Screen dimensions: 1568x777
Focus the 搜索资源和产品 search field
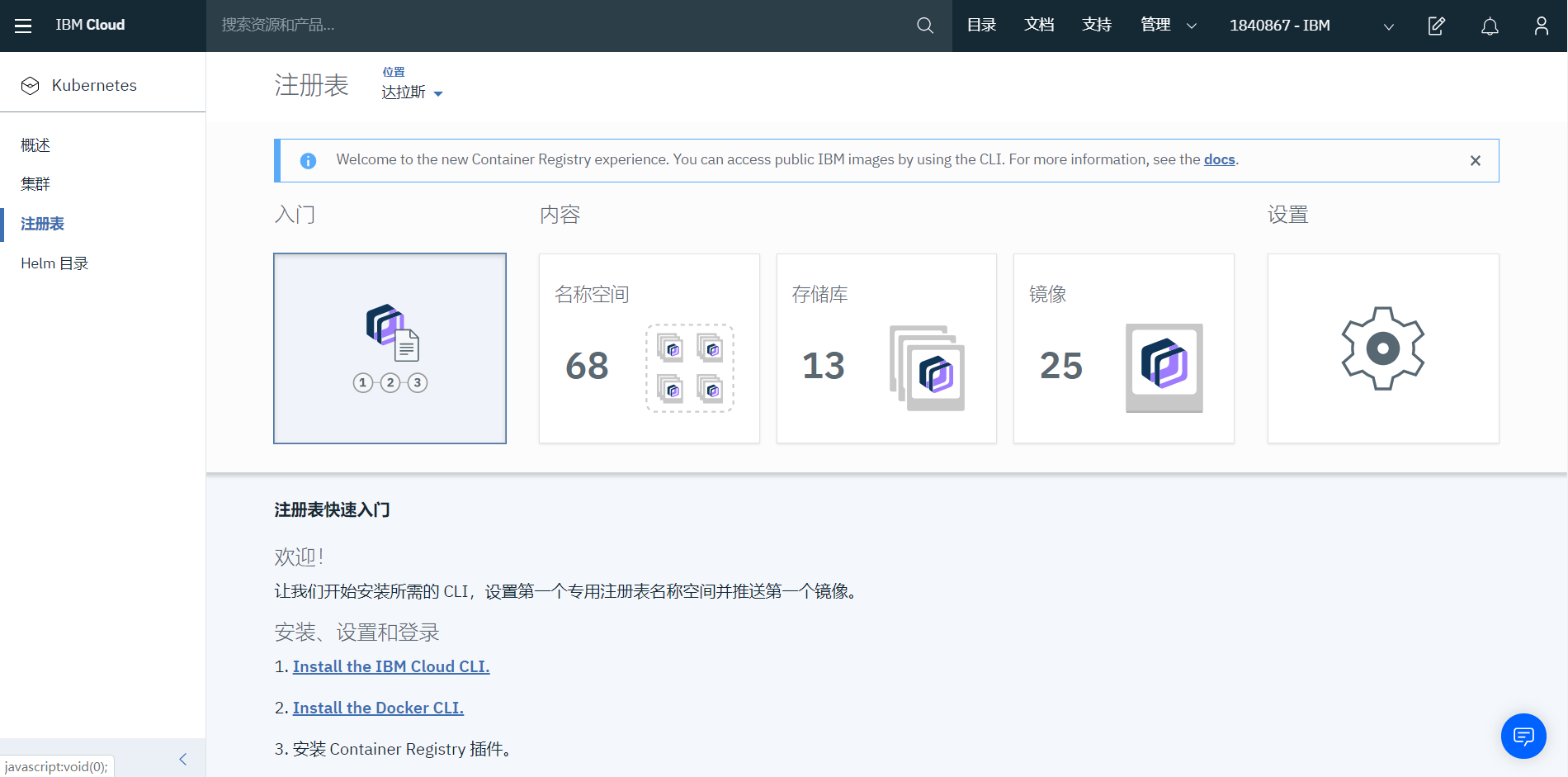(561, 26)
